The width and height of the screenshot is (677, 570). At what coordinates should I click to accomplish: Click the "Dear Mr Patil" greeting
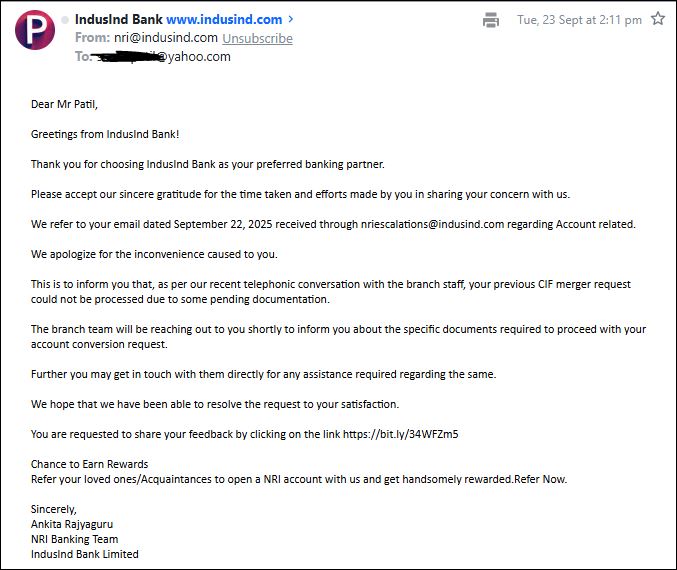65,104
